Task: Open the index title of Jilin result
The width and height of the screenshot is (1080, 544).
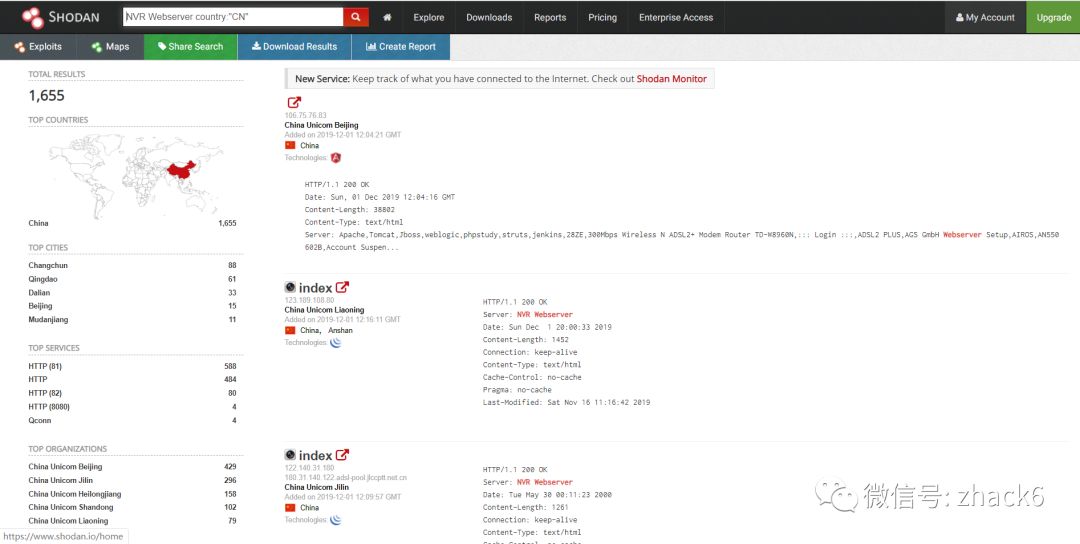Action: (315, 456)
